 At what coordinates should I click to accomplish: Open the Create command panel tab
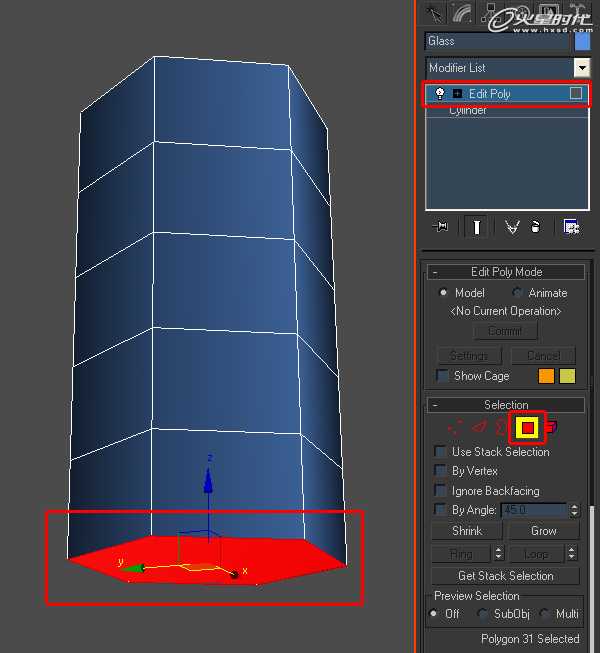point(435,15)
